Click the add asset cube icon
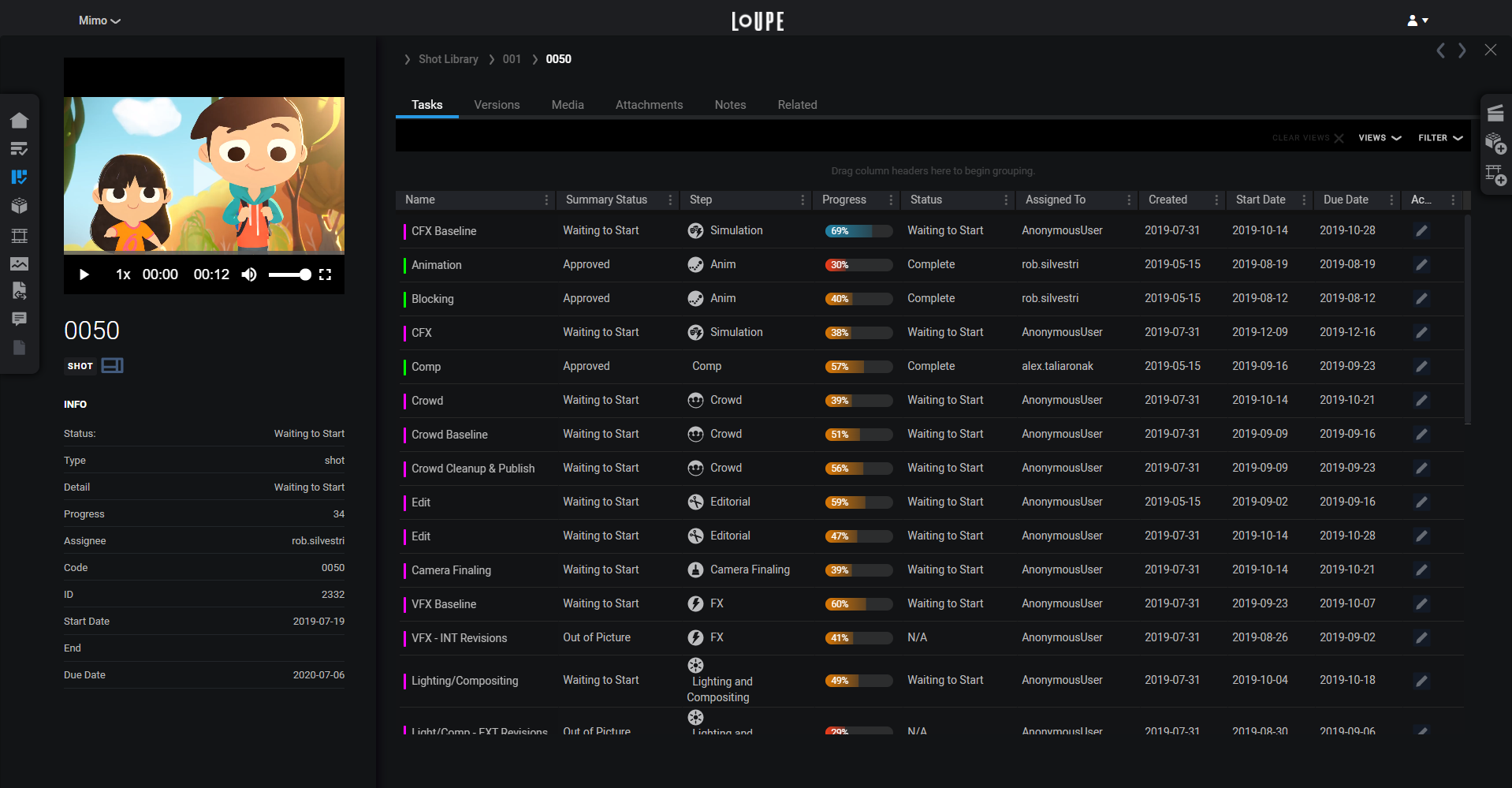The width and height of the screenshot is (1512, 788). pos(1495,144)
